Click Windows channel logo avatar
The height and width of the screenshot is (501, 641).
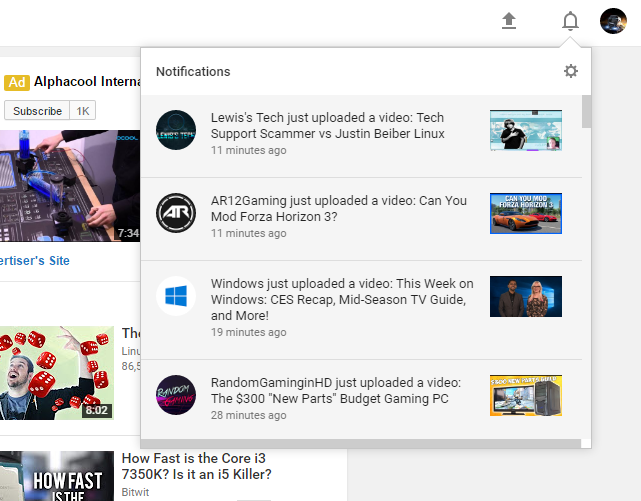(x=176, y=296)
